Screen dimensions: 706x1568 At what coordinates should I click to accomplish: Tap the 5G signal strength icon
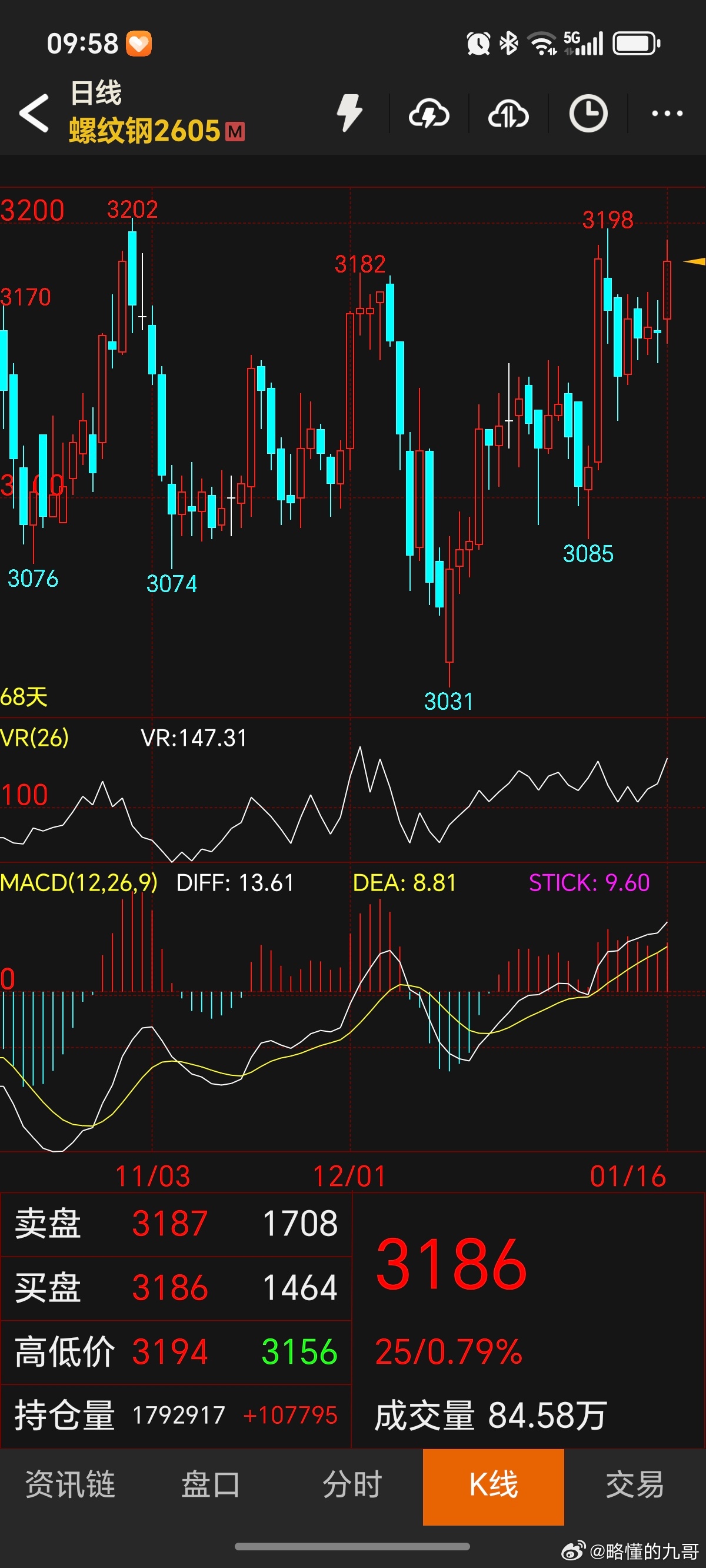(x=583, y=44)
